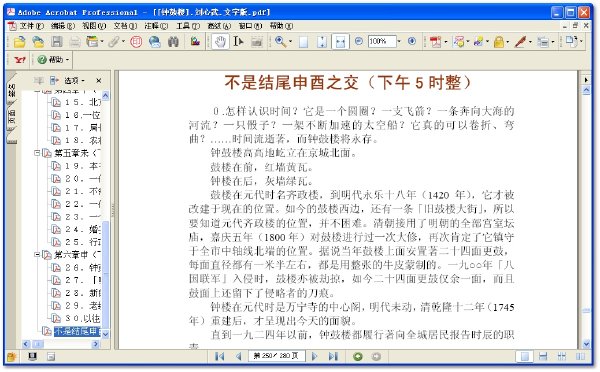Click the zoom percentage field showing 100%

pyautogui.click(x=382, y=41)
